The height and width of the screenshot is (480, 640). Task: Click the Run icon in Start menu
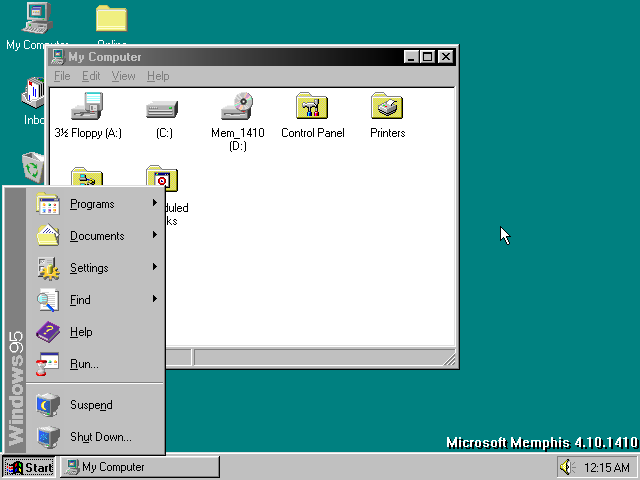47,364
